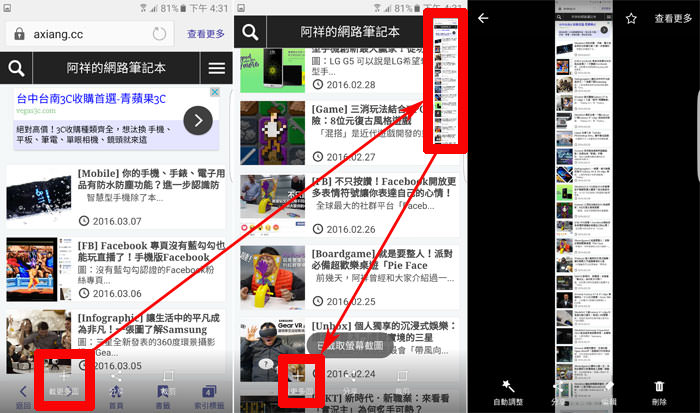Go back with the 返回 browser button
Viewport: 700px width, 413px height.
tap(23, 396)
